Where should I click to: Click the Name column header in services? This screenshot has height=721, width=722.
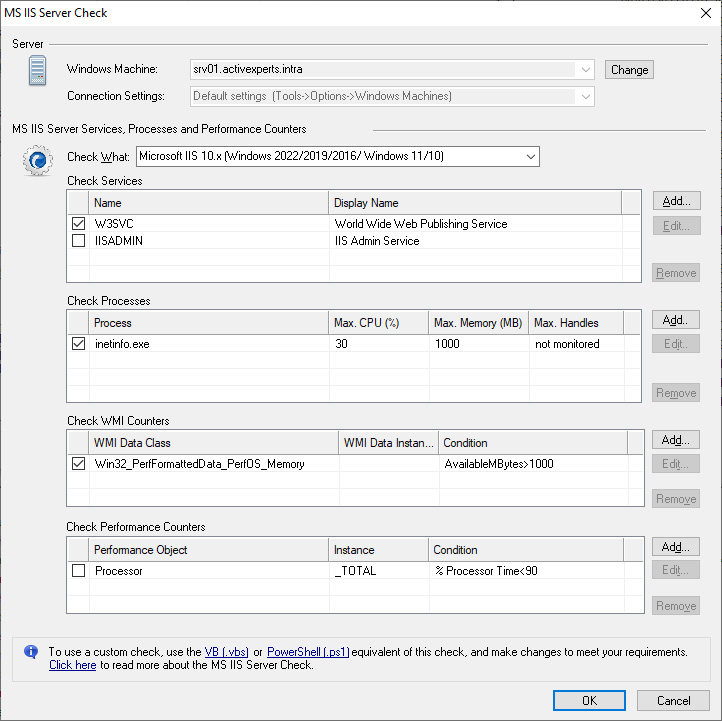pos(208,203)
